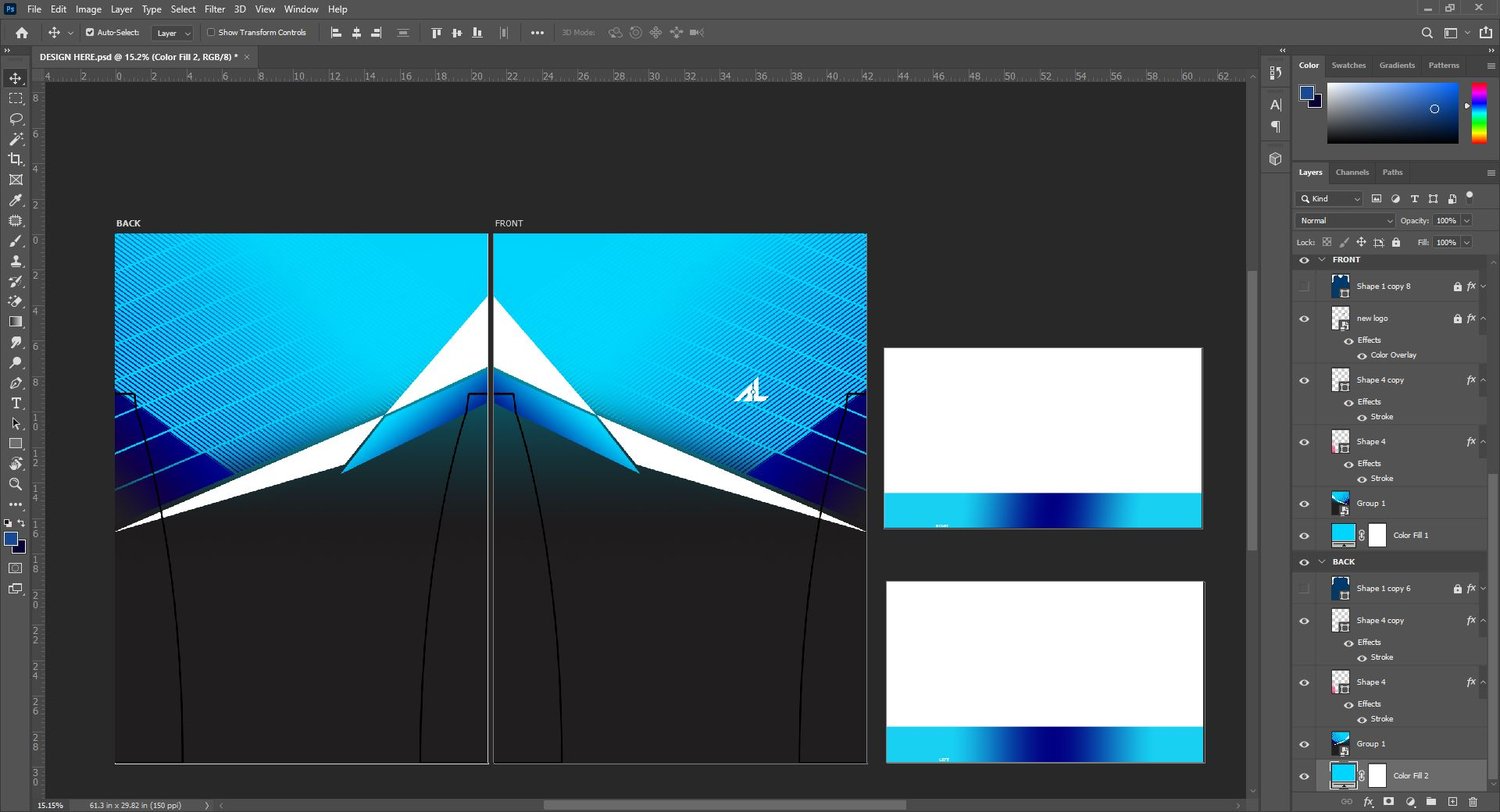Select the Move tool
This screenshot has width=1500, height=812.
pyautogui.click(x=15, y=78)
